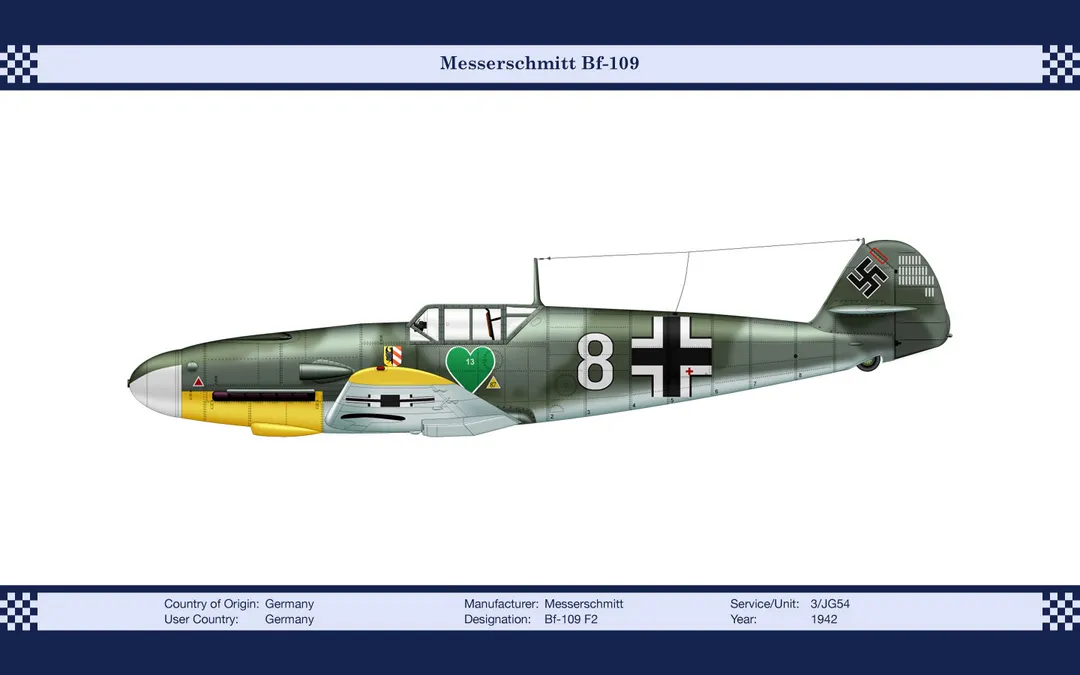Click the red triangle marking near nose
This screenshot has width=1080, height=675.
tap(198, 382)
